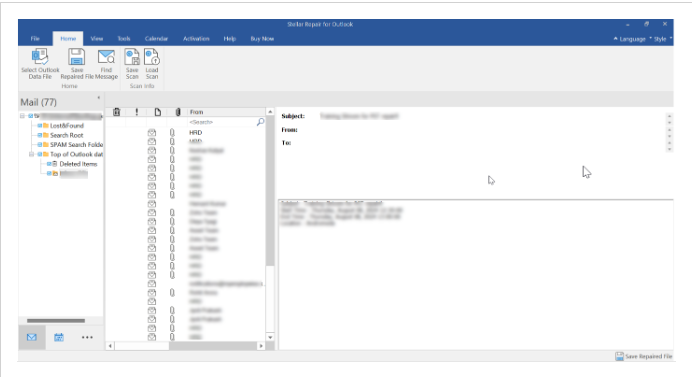This screenshot has height=377, width=692.
Task: Click the folder tree horizontal scrollbar
Action: 56,320
